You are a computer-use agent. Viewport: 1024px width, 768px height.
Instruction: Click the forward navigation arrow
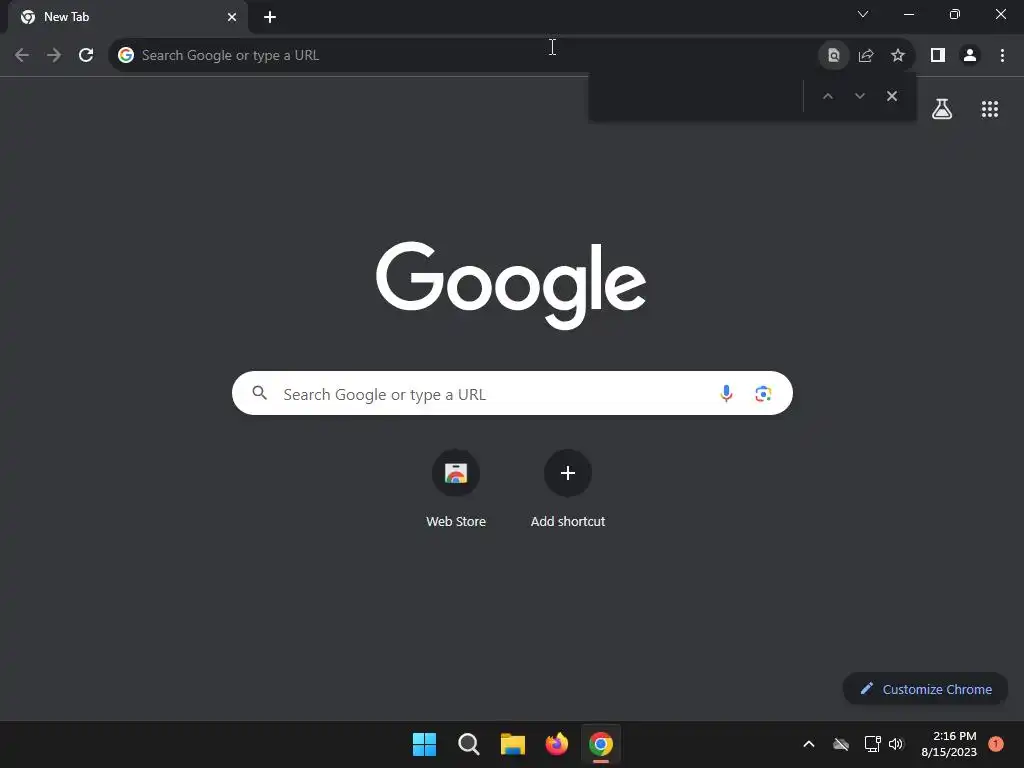(x=54, y=55)
